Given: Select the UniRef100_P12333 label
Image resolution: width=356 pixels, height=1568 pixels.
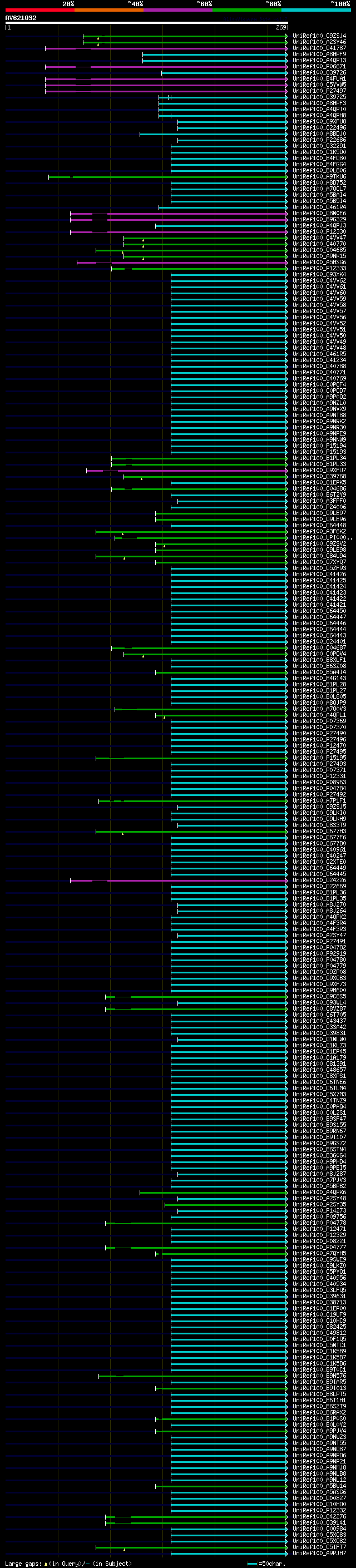Looking at the screenshot, I should pos(319,269).
